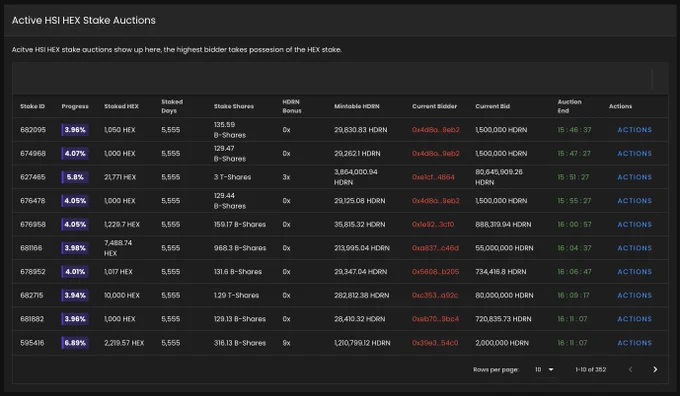680x396 pixels.
Task: Sort by Staked Days column header
Action: (x=172, y=106)
